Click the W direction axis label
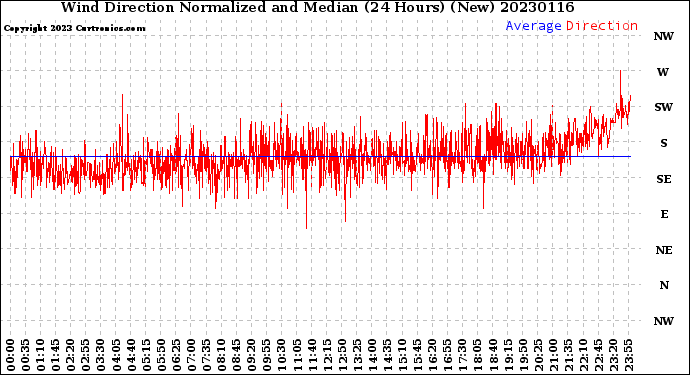This screenshot has width=690, height=375. click(x=663, y=72)
